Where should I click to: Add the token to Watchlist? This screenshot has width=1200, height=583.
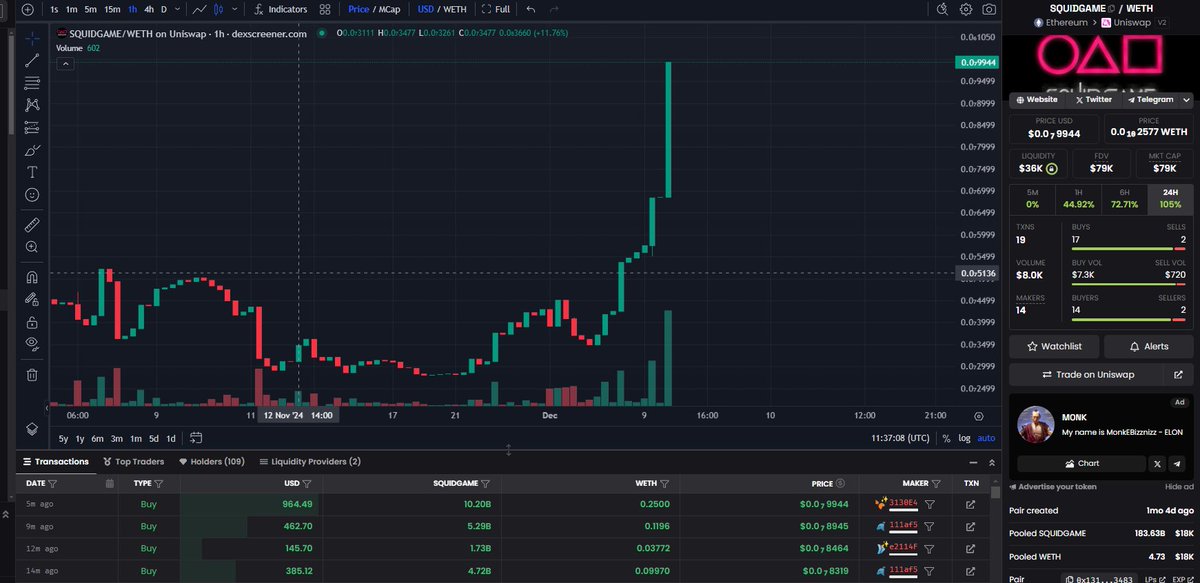tap(1054, 346)
